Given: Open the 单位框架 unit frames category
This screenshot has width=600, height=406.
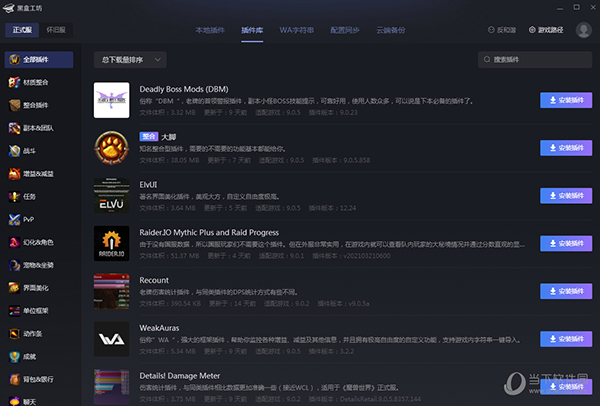Looking at the screenshot, I should point(29,311).
